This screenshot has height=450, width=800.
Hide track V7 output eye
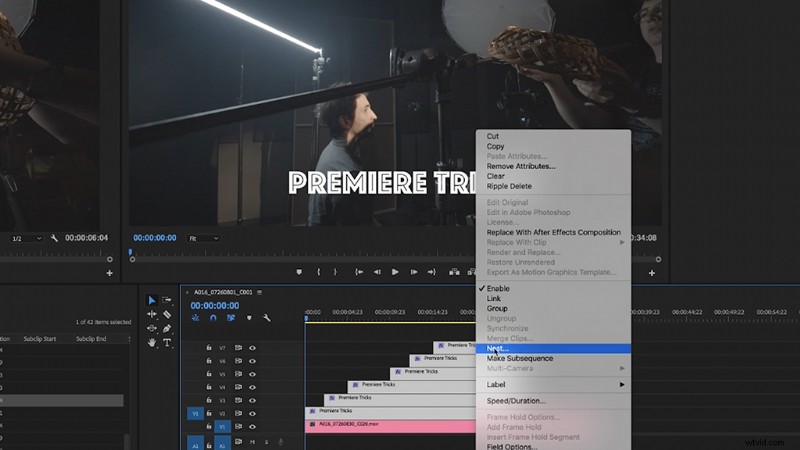coord(252,347)
